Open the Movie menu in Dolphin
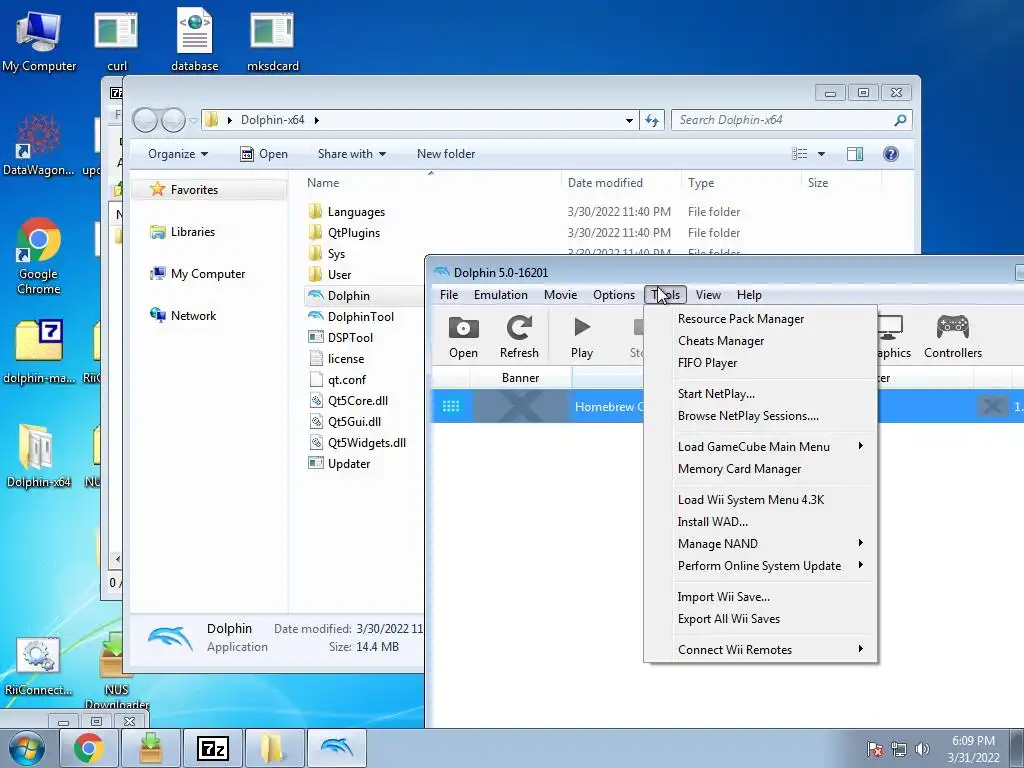 pos(560,295)
